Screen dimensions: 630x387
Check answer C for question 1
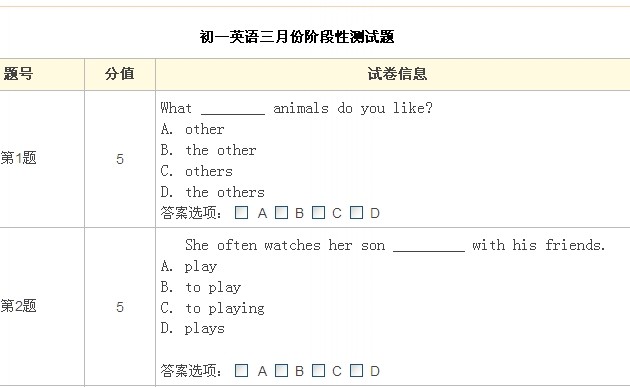coord(318,213)
